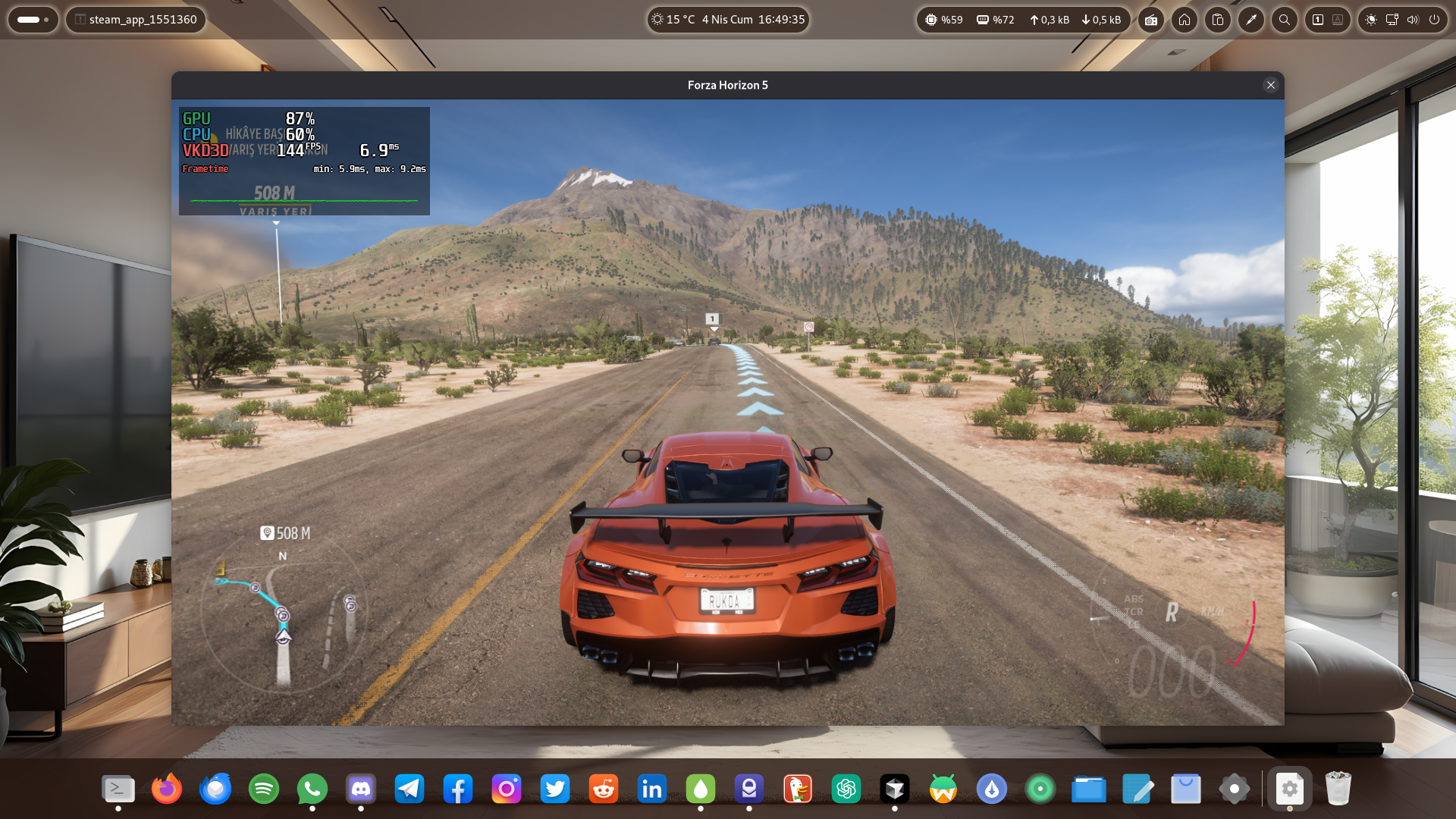The image size is (1456, 819).
Task: Open search from the top panel
Action: [1285, 20]
